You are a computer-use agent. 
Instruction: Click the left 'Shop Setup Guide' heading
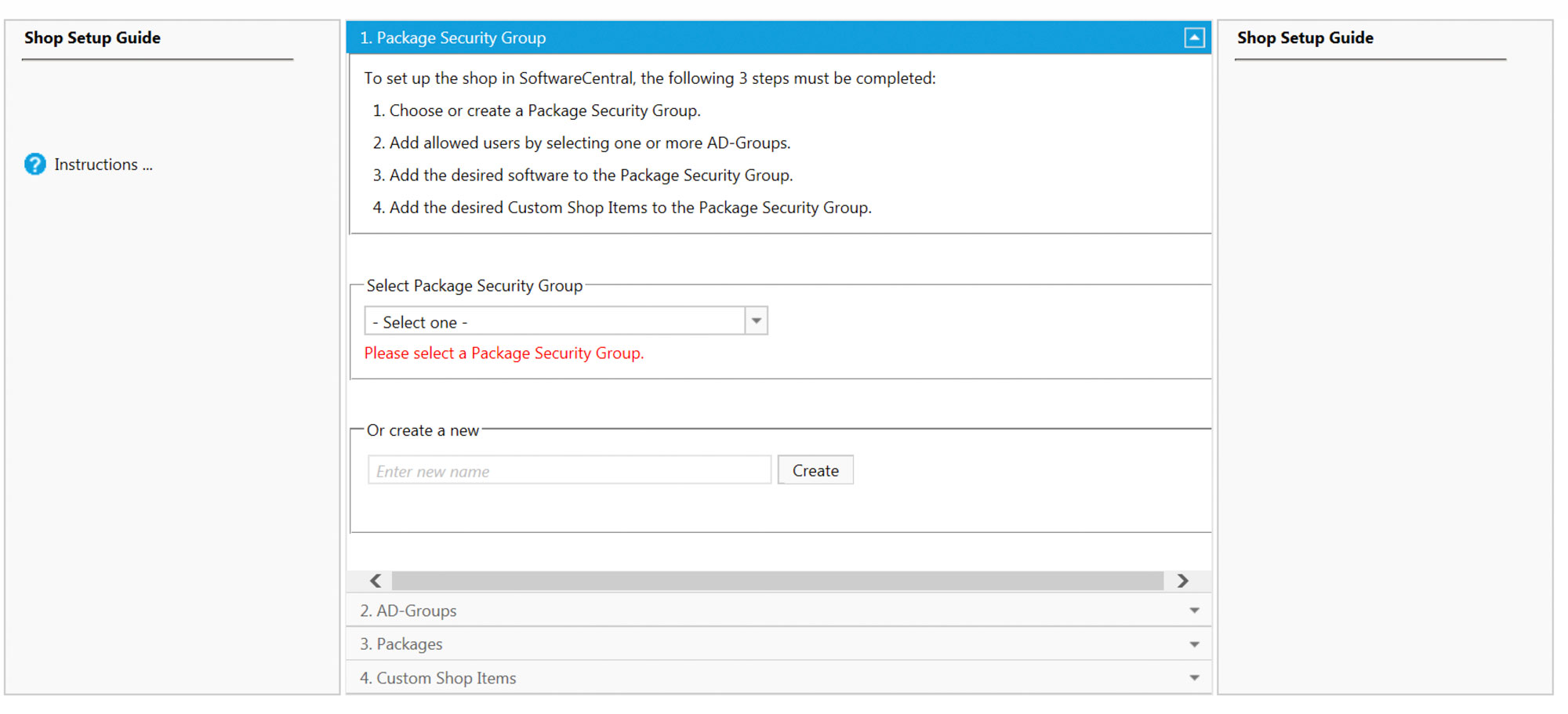pos(93,38)
